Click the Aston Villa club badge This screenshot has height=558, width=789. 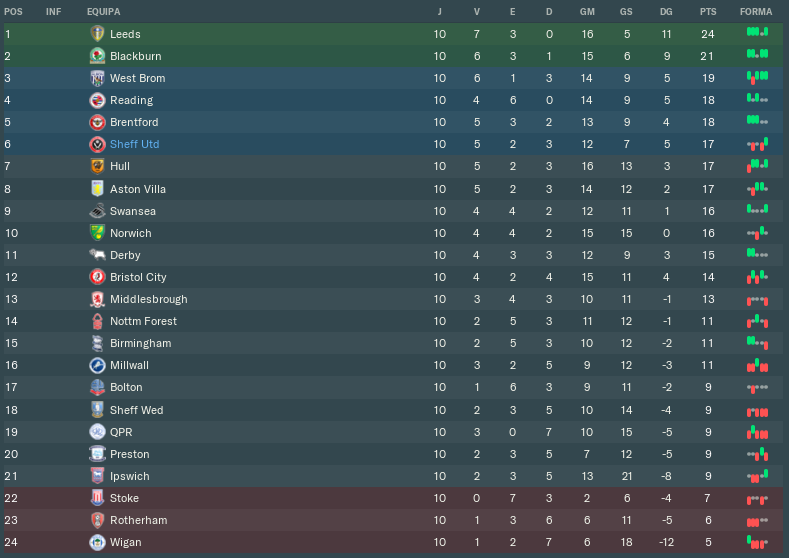97,189
